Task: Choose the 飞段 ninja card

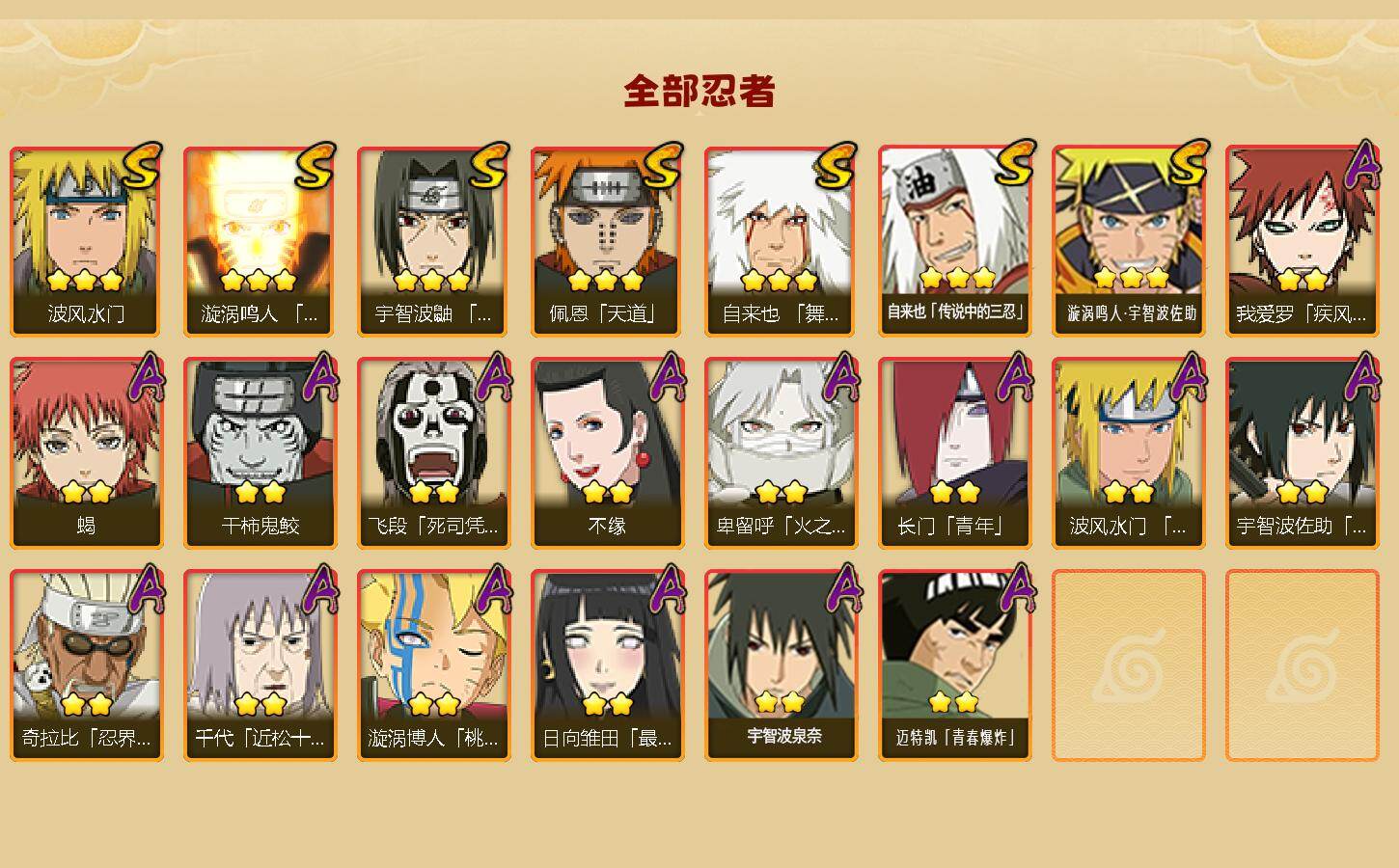Action: click(433, 453)
